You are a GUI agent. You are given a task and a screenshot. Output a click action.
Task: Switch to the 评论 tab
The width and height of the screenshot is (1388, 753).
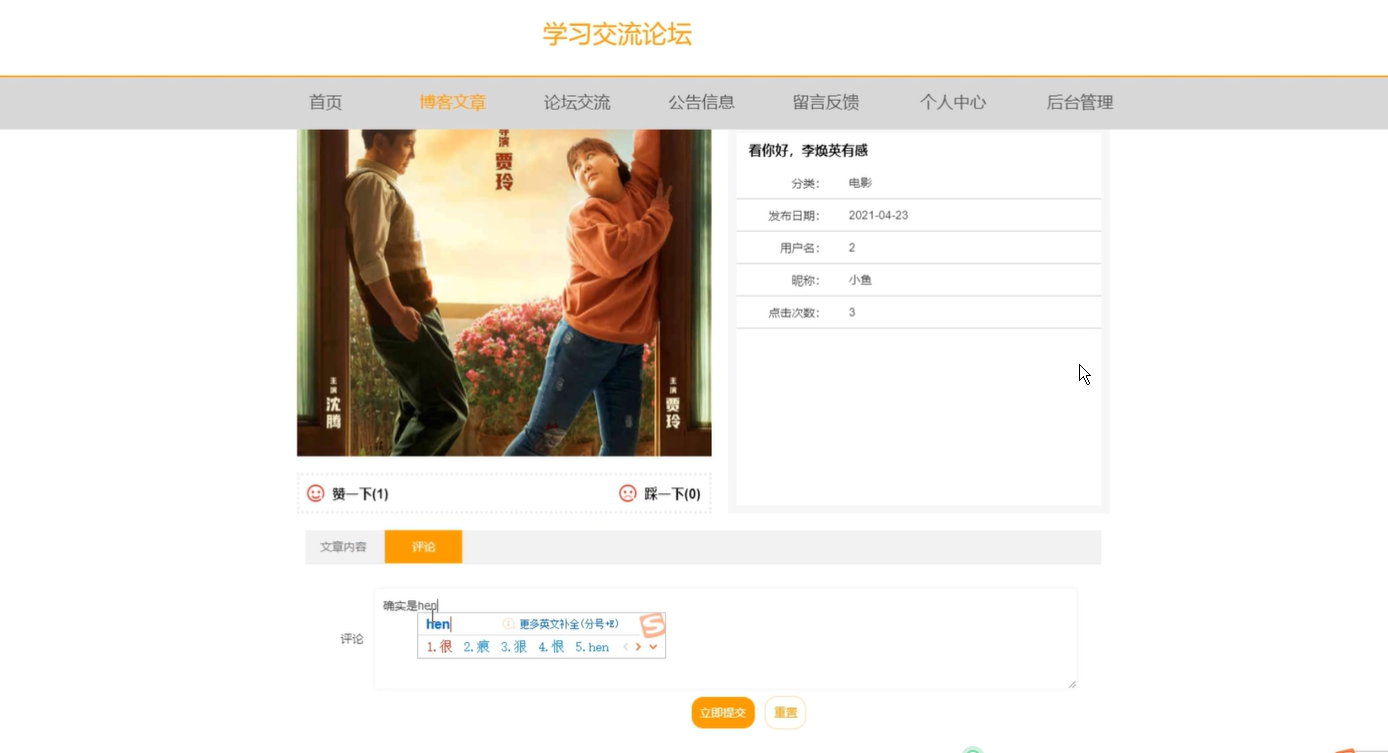pyautogui.click(x=423, y=547)
